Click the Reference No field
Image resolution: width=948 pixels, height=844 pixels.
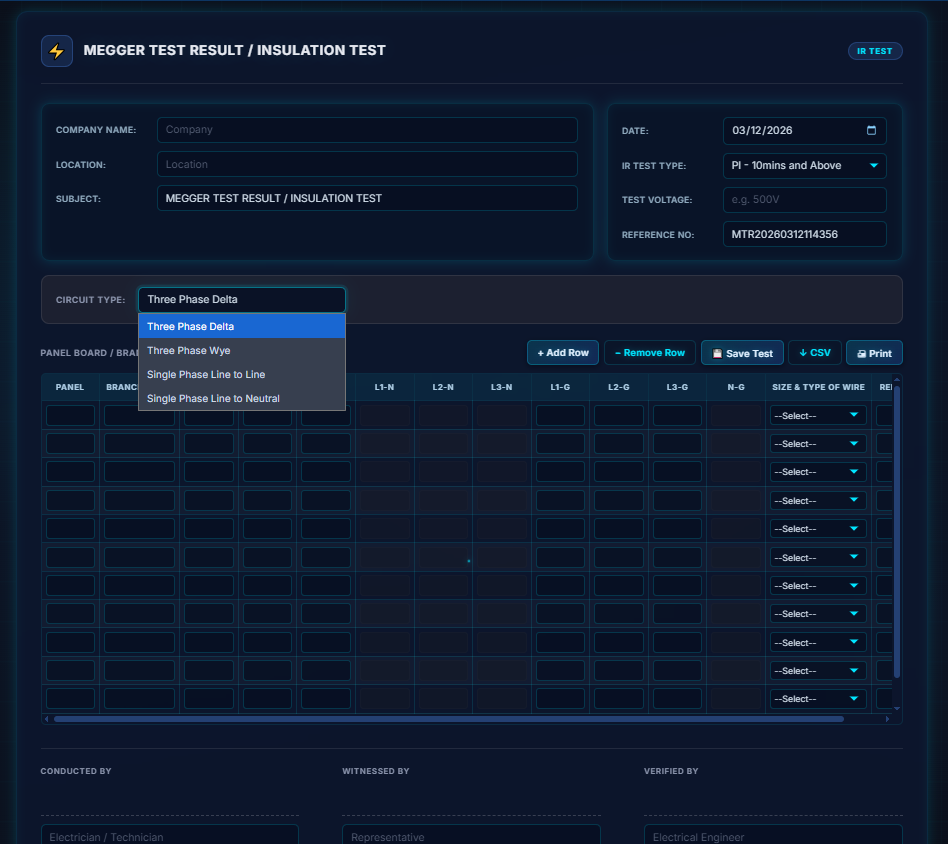point(804,234)
